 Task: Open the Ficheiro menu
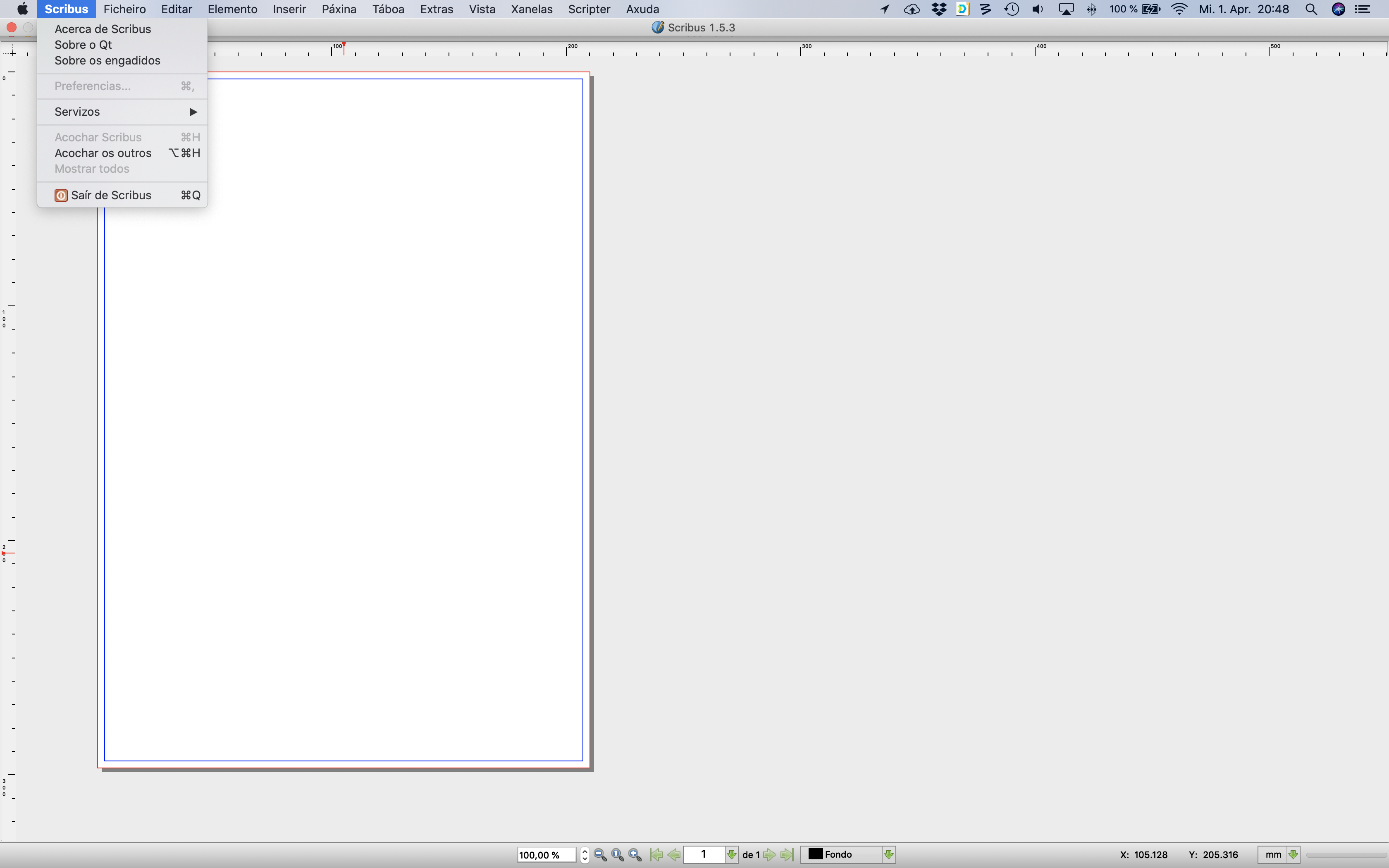124,9
